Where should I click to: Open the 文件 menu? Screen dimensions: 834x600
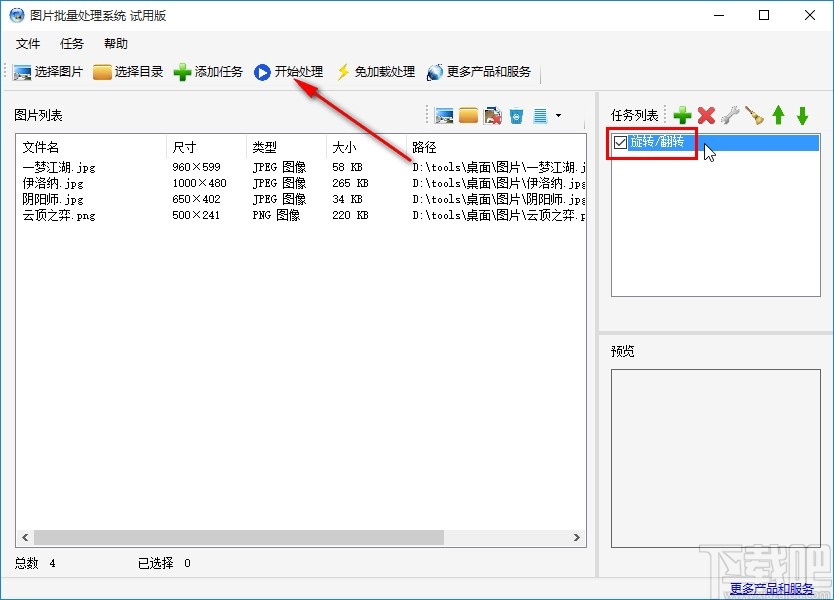(28, 43)
